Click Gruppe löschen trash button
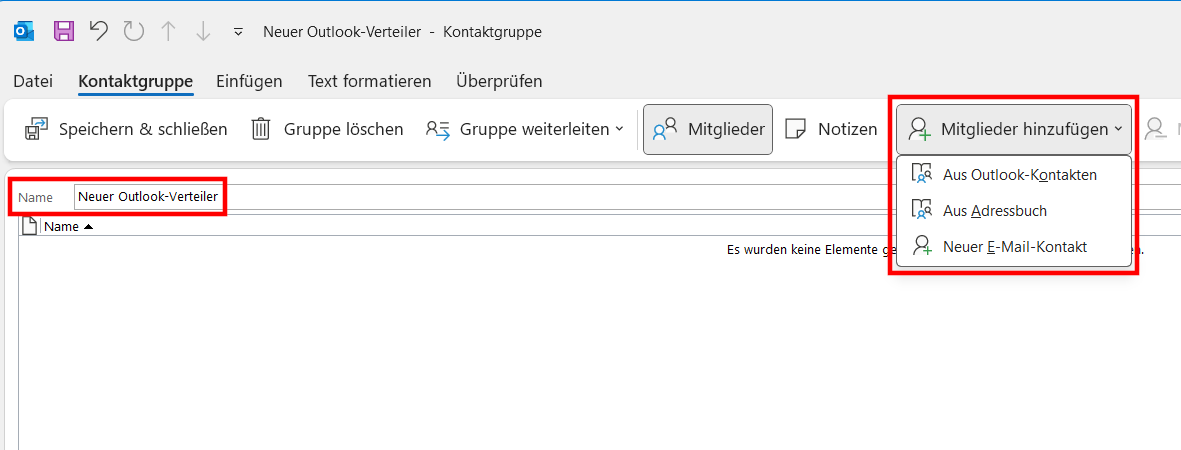The width and height of the screenshot is (1181, 450). coord(327,130)
